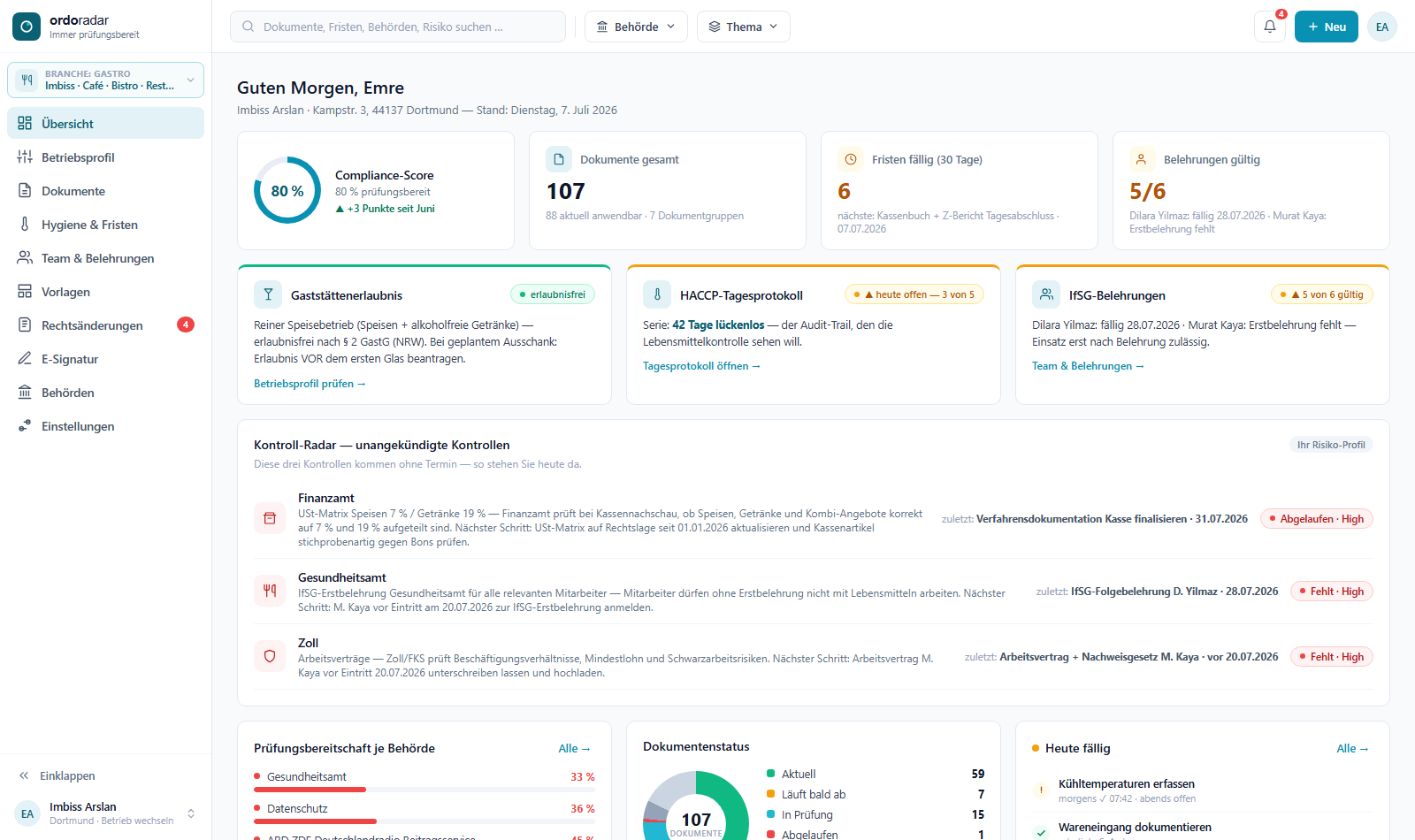Click the Datenschutz 36 % progress bar
Image resolution: width=1415 pixels, height=840 pixels.
[424, 821]
